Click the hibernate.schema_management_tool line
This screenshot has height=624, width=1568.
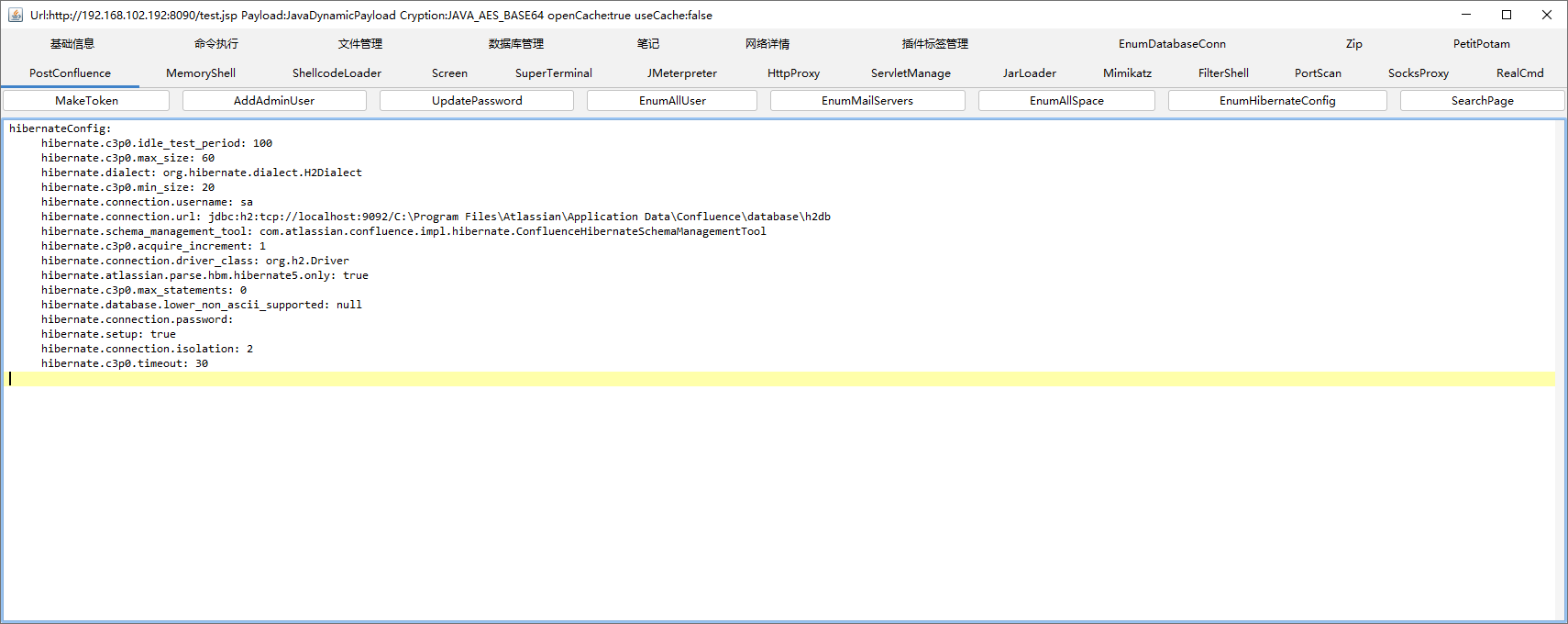click(403, 231)
